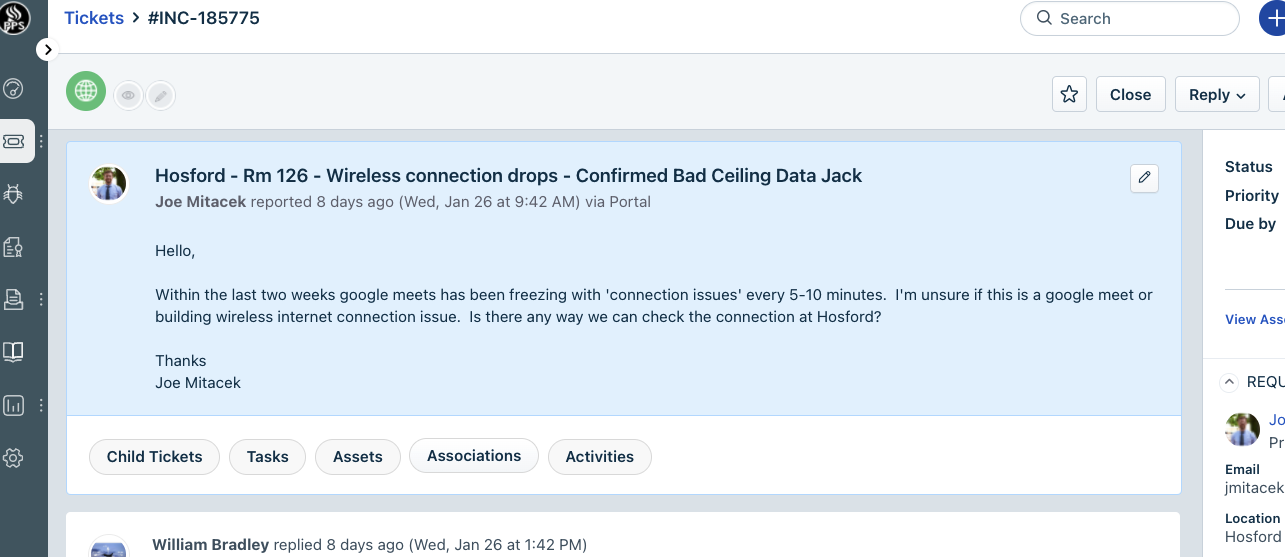Expand the left sidebar with arrow
The width and height of the screenshot is (1285, 557).
tap(48, 49)
